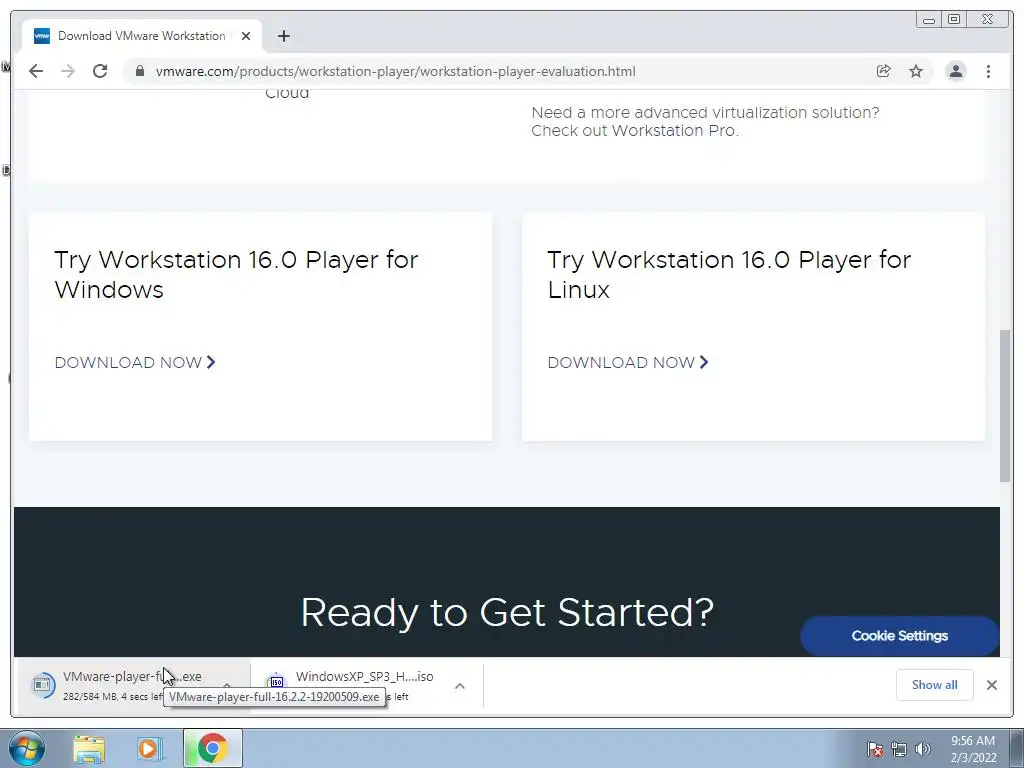Click the 'Try Workstation 16.0 Player for Linux' heading
The image size is (1024, 768).
pos(729,274)
